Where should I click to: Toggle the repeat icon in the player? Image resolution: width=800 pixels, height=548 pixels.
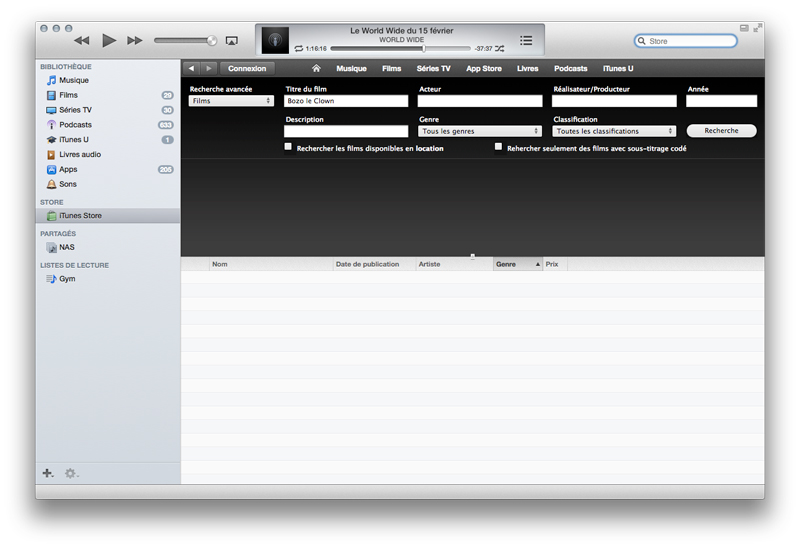click(298, 48)
